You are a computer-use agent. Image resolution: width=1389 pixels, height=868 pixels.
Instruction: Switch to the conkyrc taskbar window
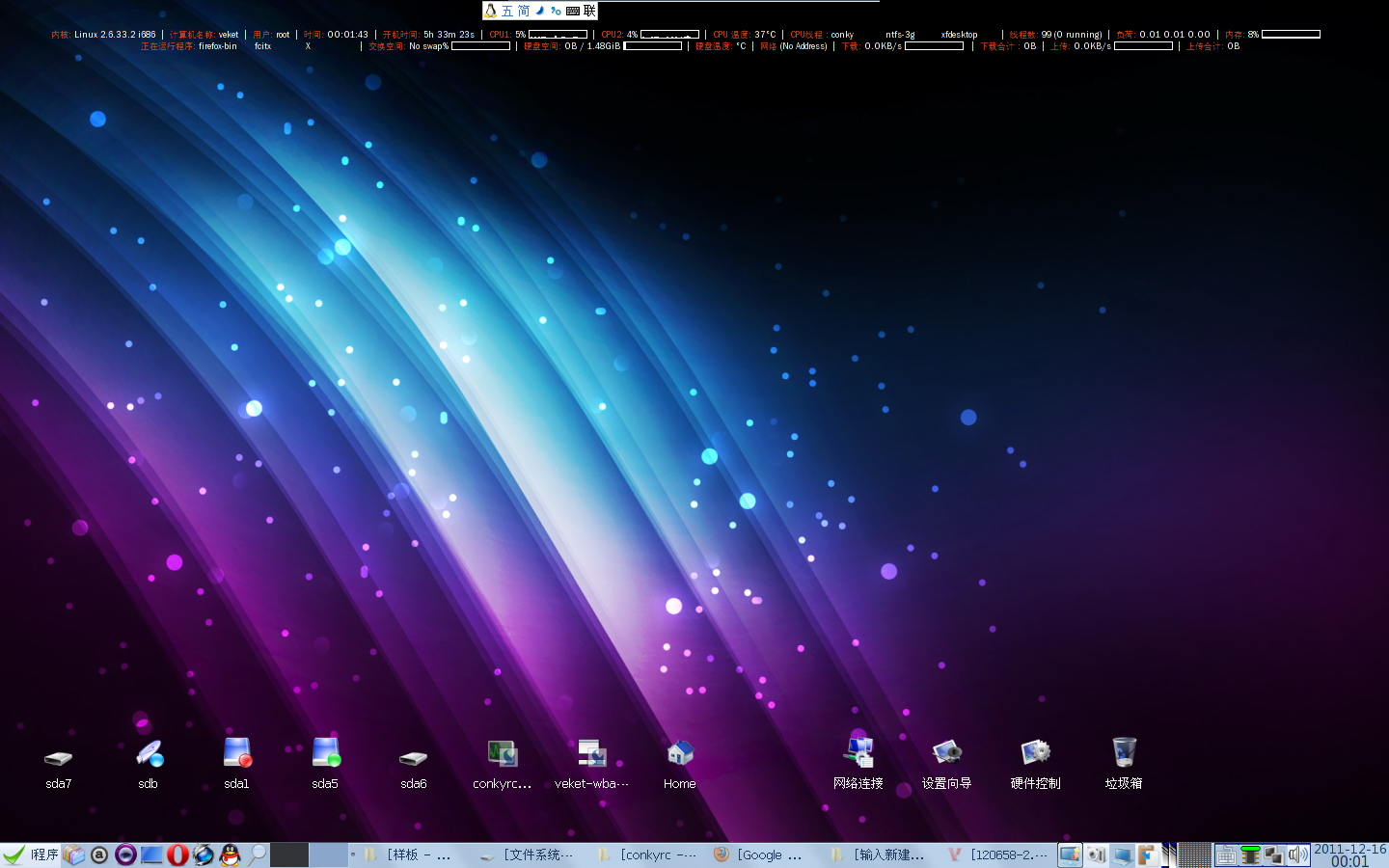coord(647,854)
